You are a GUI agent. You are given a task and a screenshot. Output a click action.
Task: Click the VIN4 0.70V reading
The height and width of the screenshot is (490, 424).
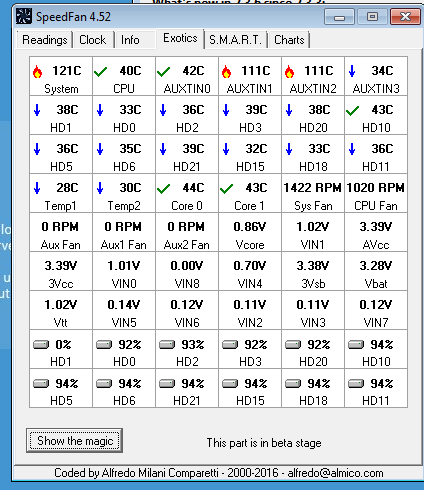tap(250, 271)
